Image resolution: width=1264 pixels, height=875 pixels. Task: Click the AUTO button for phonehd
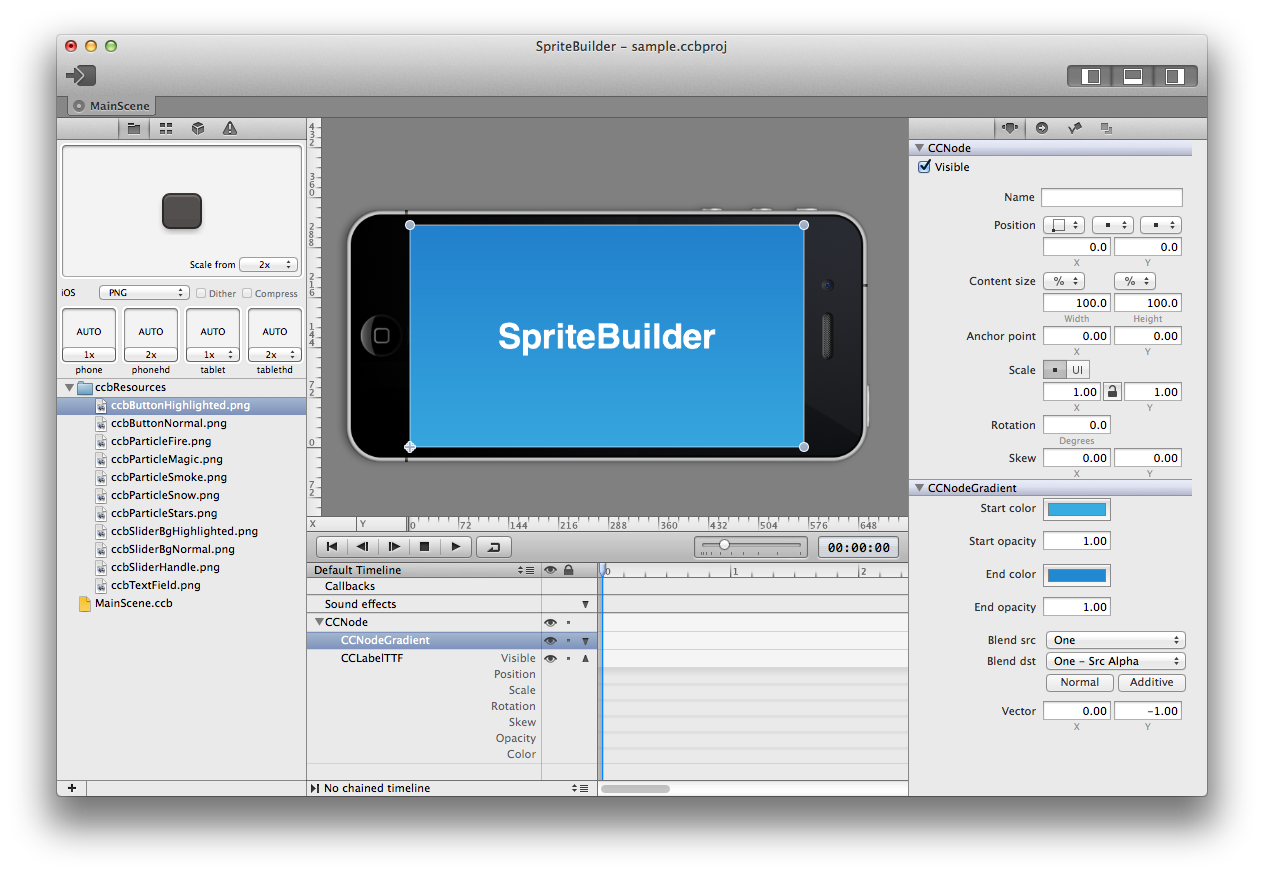(151, 331)
